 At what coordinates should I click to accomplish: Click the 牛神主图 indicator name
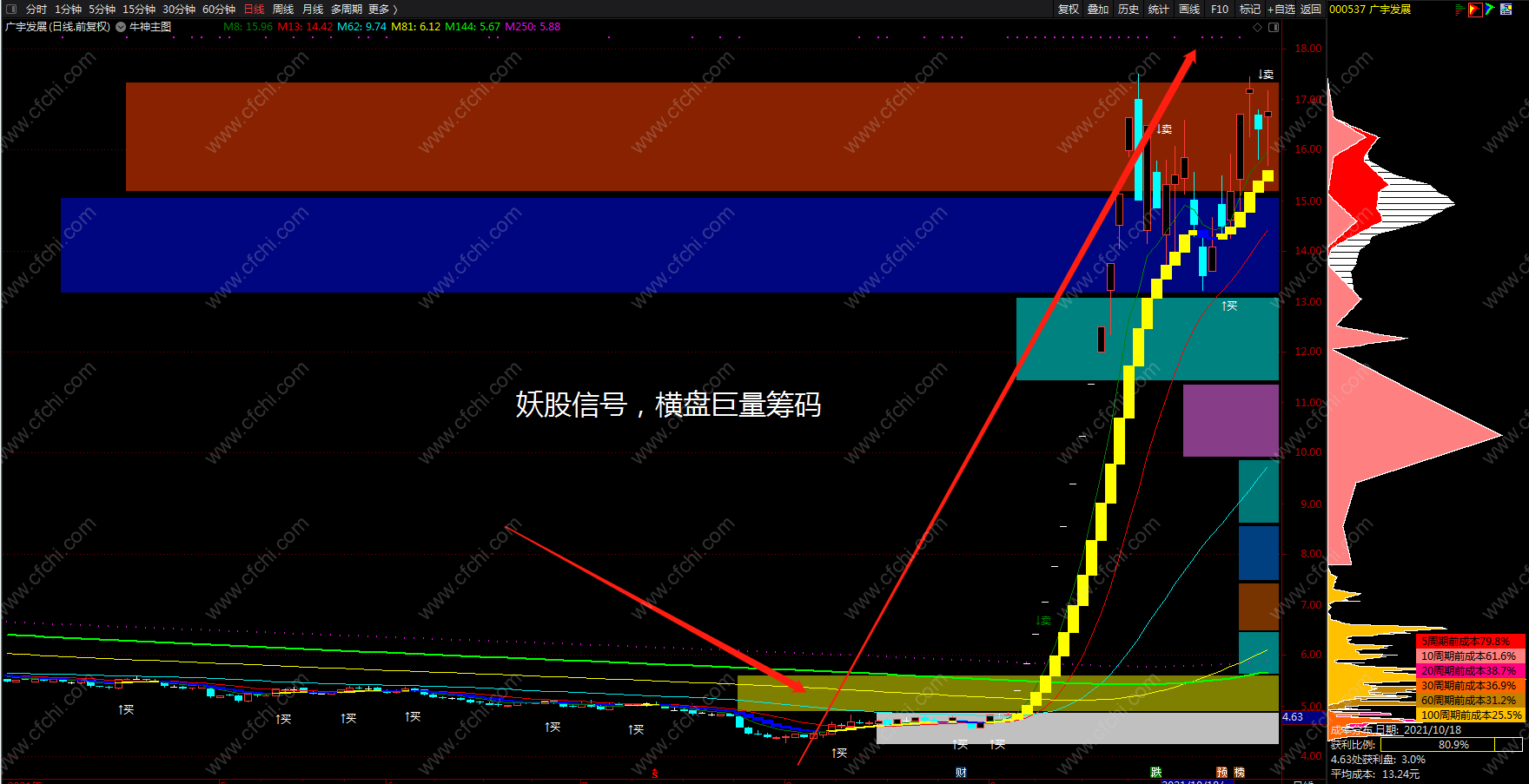click(150, 27)
